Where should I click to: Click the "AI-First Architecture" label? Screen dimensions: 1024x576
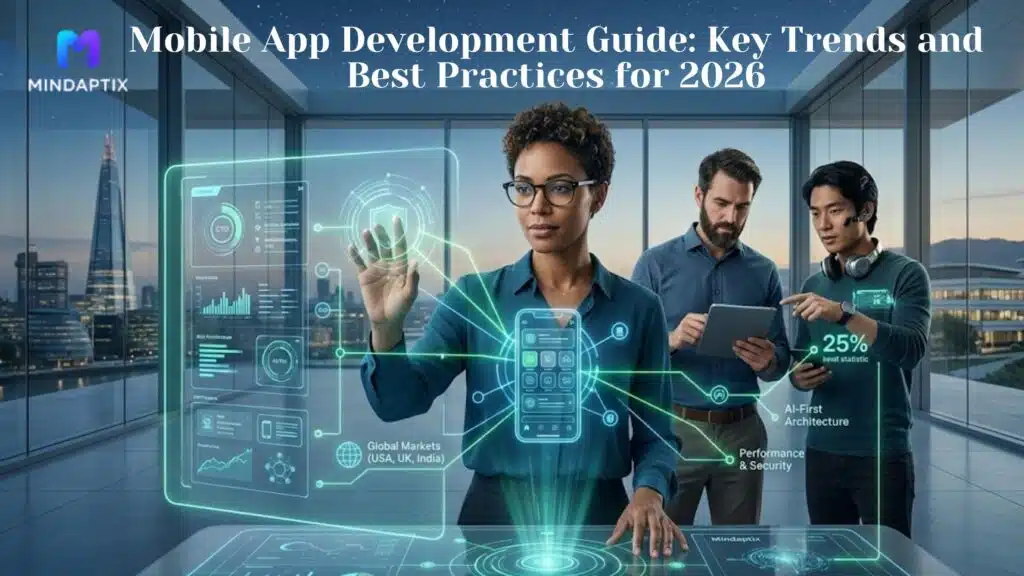point(816,415)
